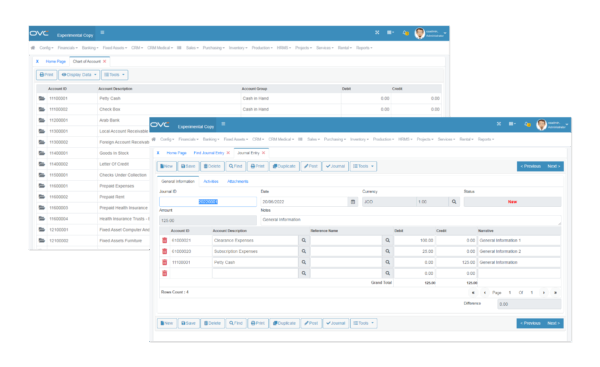The height and width of the screenshot is (367, 600).
Task: Go to last page of journal rows
Action: tap(556, 293)
